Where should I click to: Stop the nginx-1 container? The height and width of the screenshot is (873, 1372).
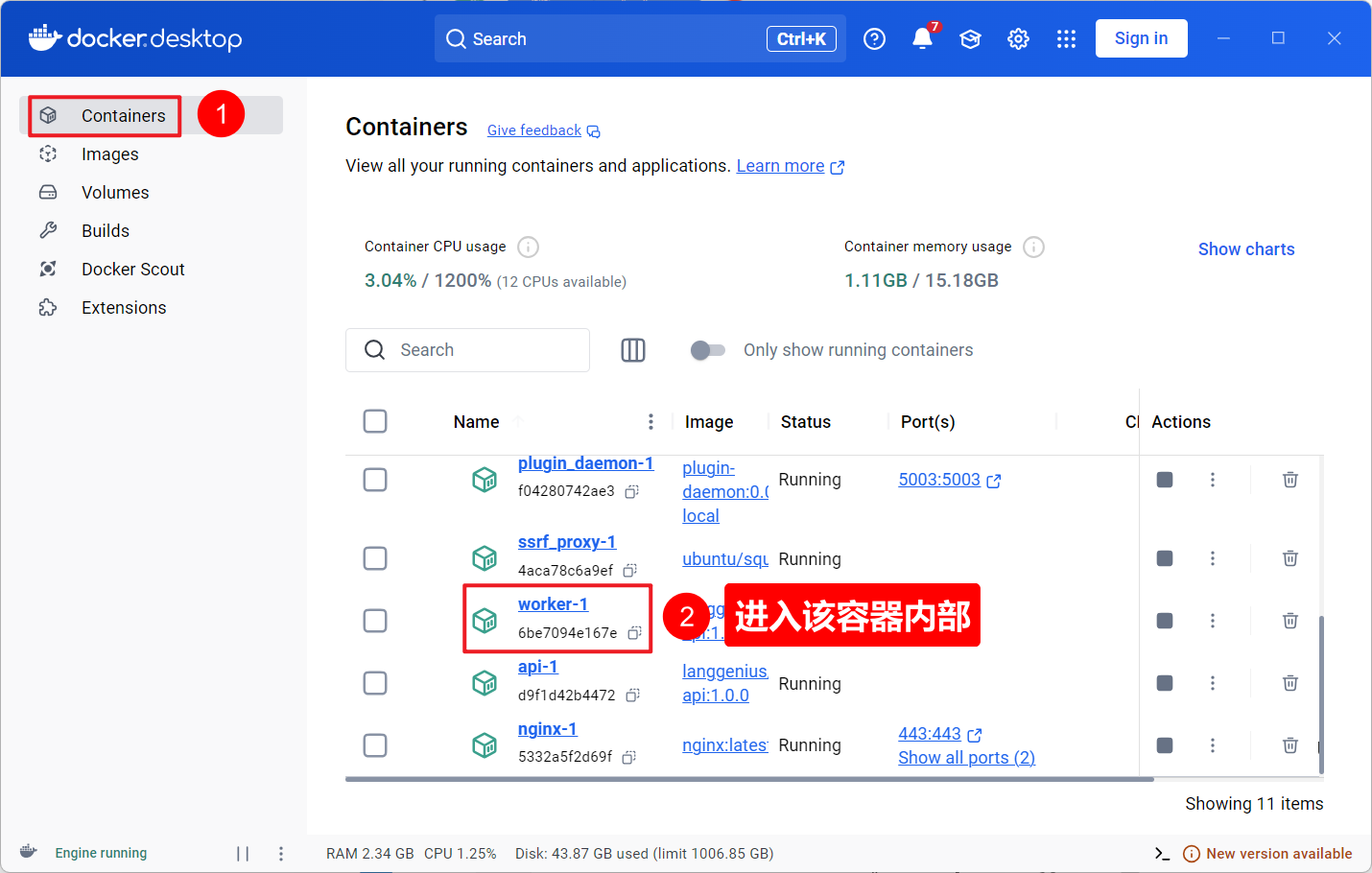pyautogui.click(x=1165, y=745)
